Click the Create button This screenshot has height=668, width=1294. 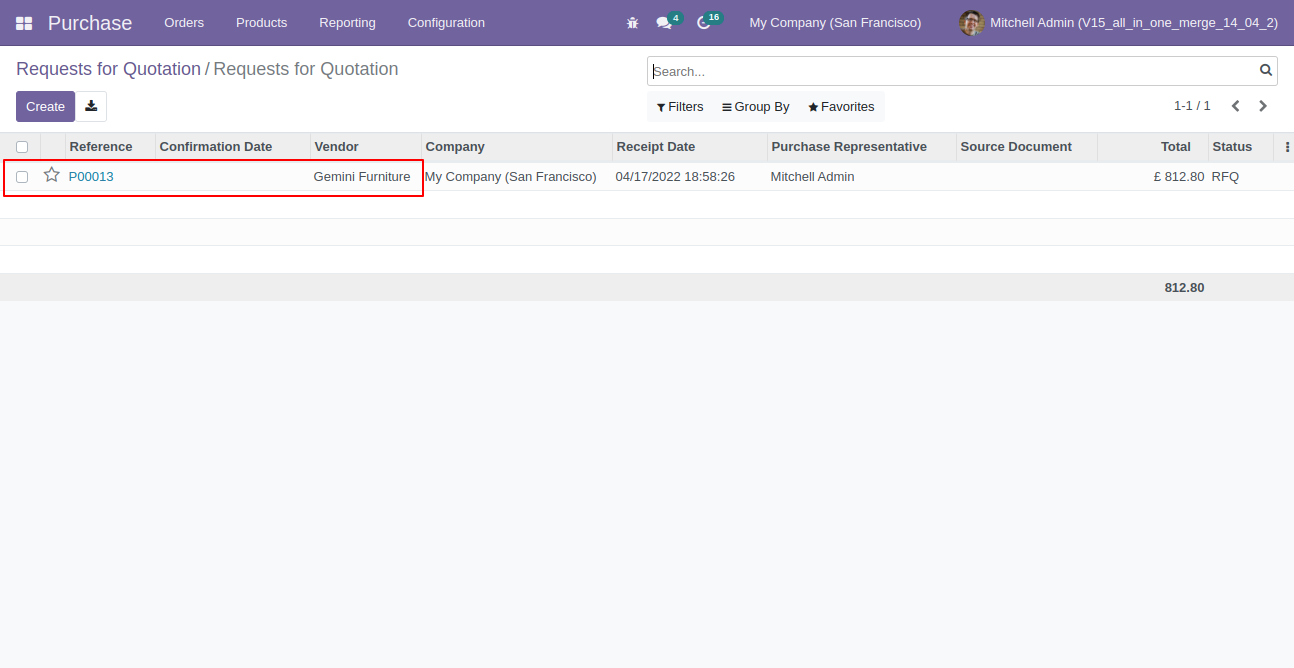[45, 106]
